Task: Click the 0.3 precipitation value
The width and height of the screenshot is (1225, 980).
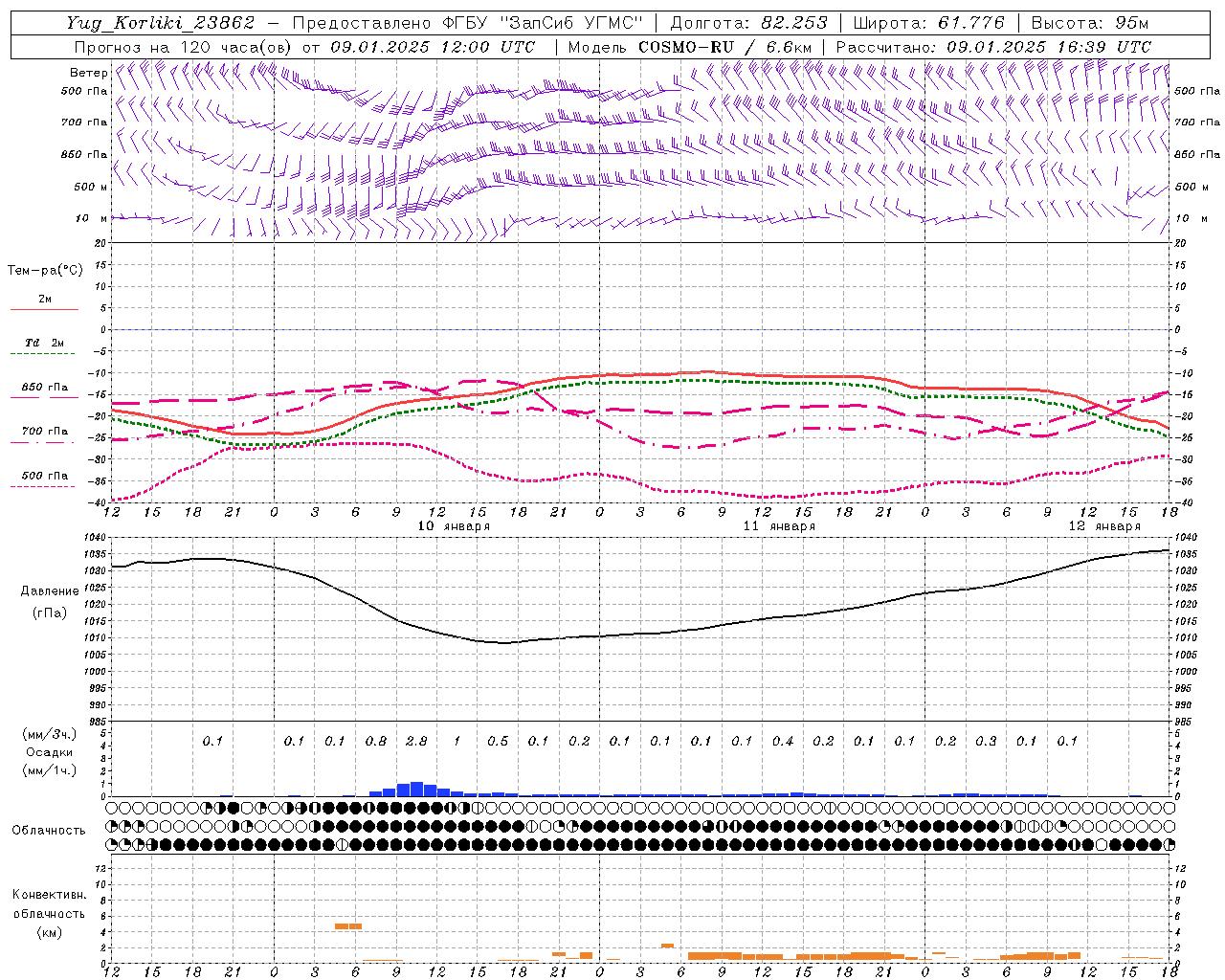Action: (986, 741)
